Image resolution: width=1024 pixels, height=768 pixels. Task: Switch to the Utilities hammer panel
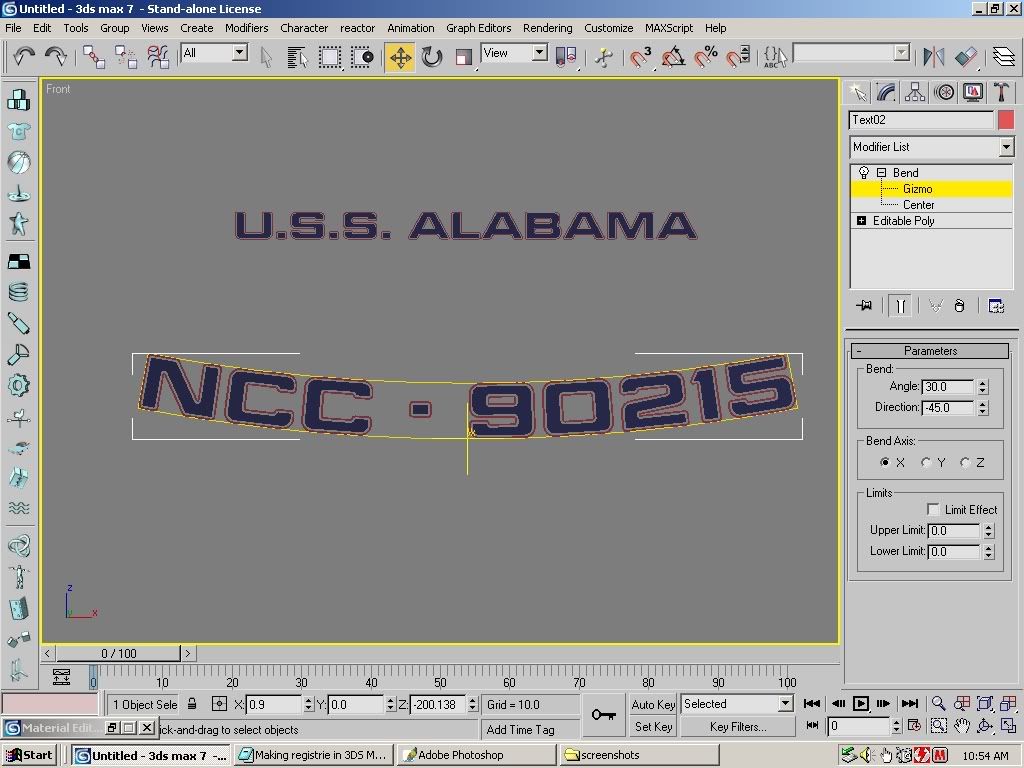click(x=1001, y=92)
